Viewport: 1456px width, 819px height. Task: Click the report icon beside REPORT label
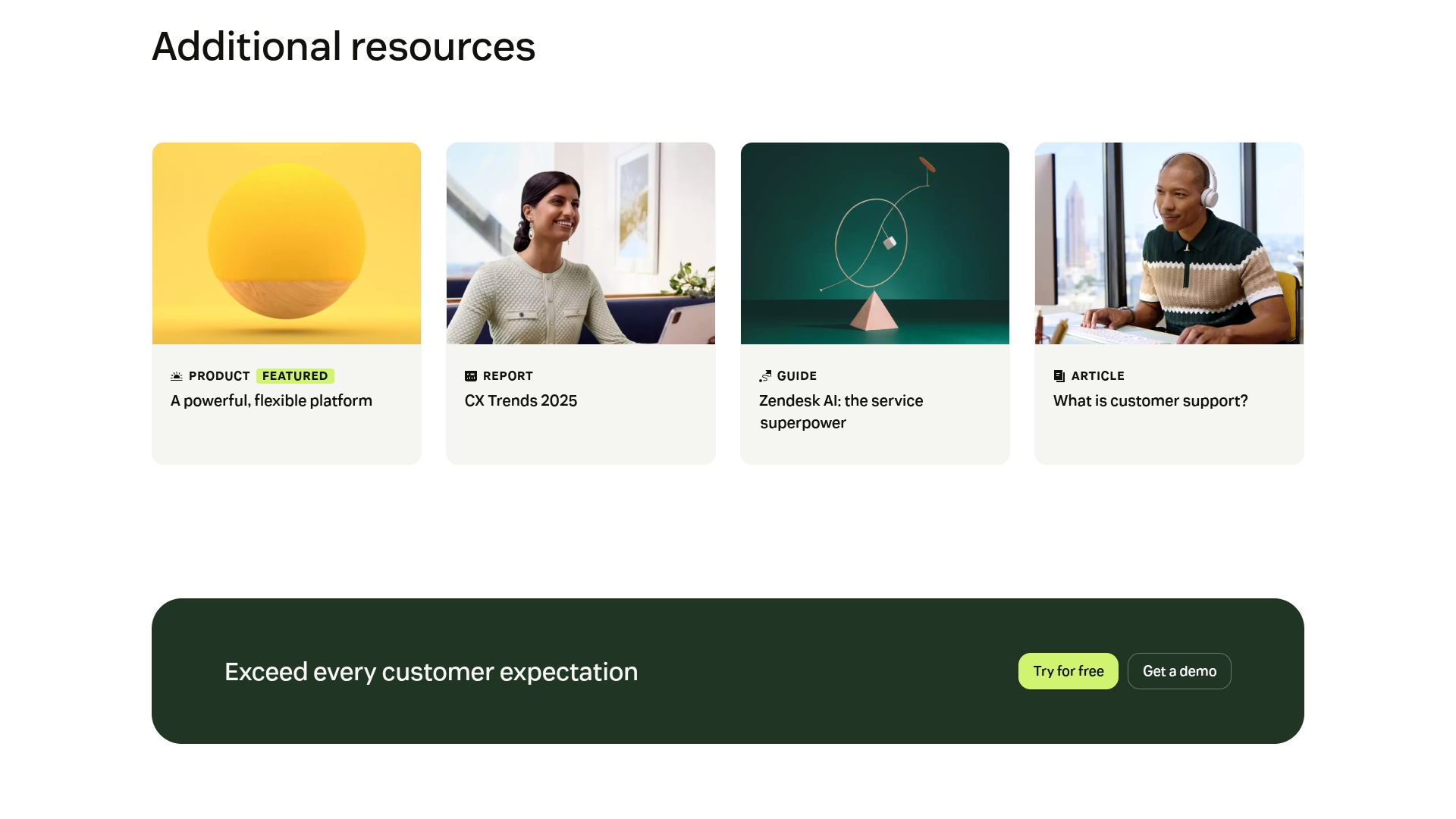[471, 376]
